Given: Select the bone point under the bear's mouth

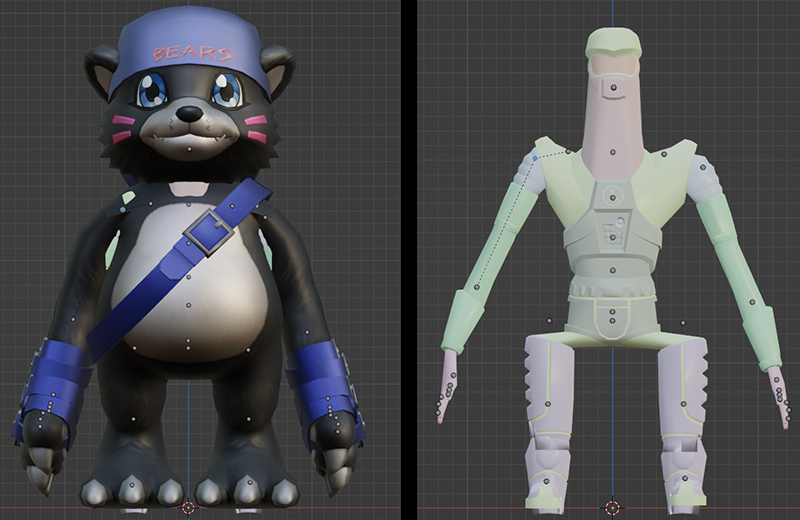Looking at the screenshot, I should pos(189,150).
